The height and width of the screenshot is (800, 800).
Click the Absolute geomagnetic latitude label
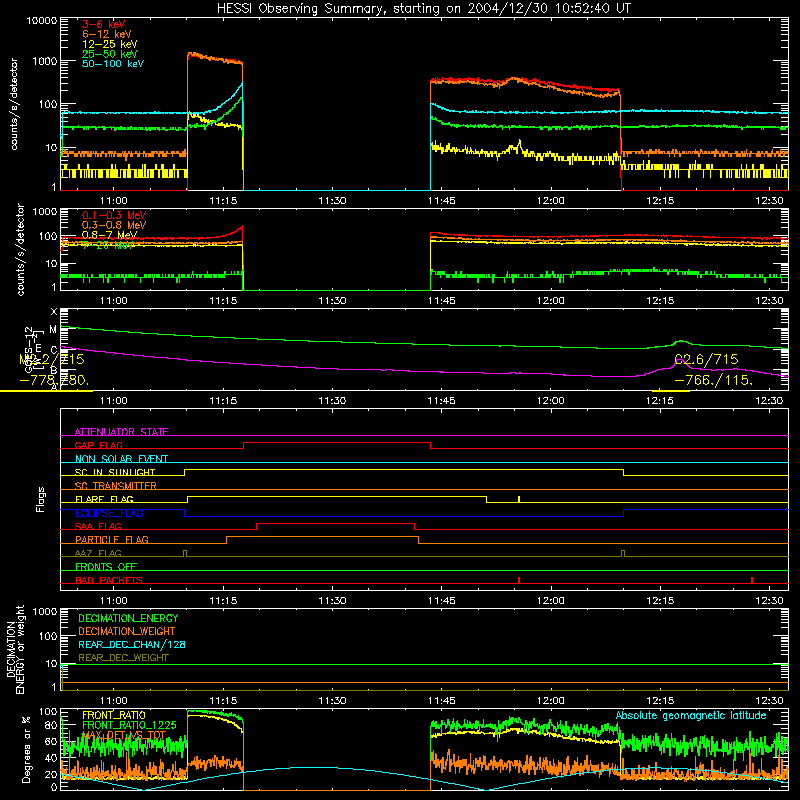coord(691,716)
